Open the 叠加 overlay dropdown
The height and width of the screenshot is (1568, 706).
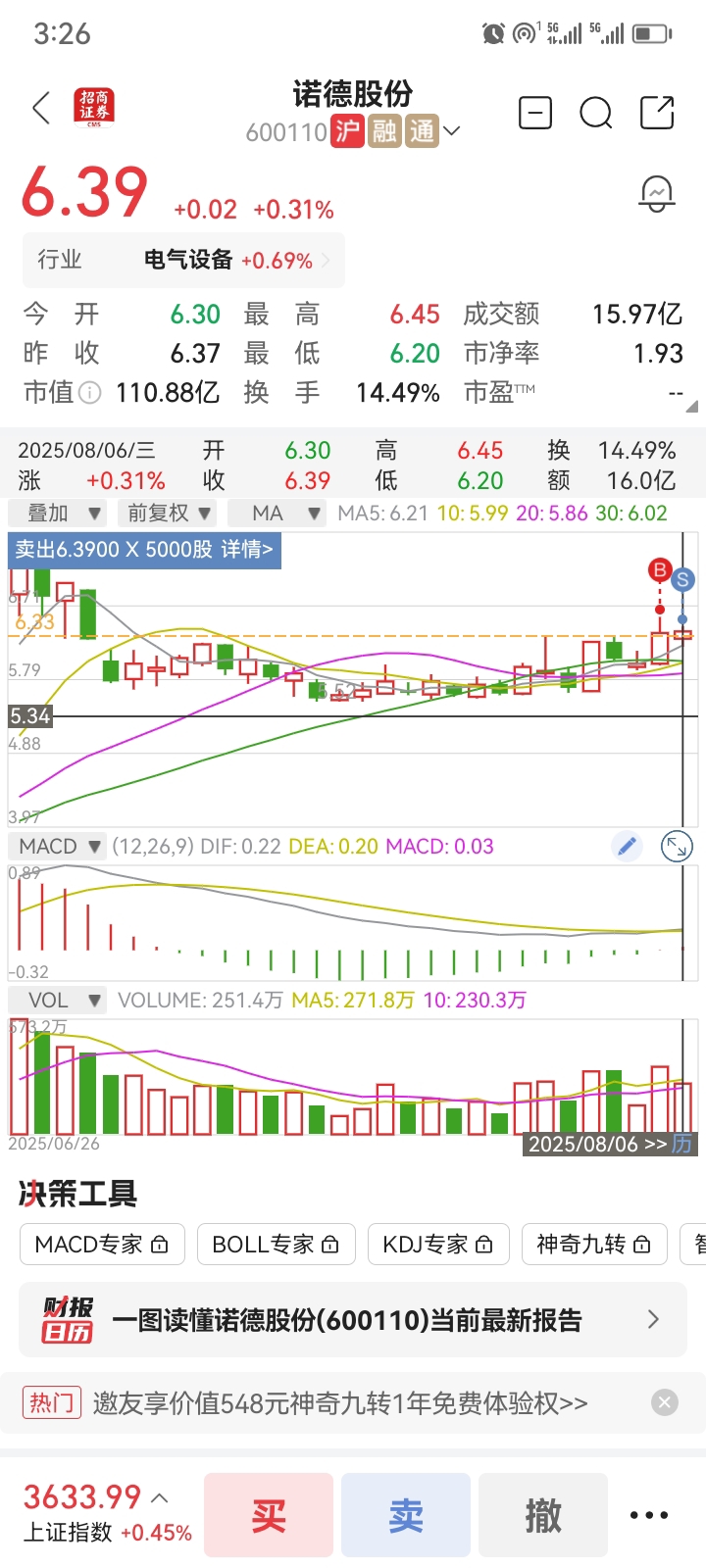pos(56,514)
